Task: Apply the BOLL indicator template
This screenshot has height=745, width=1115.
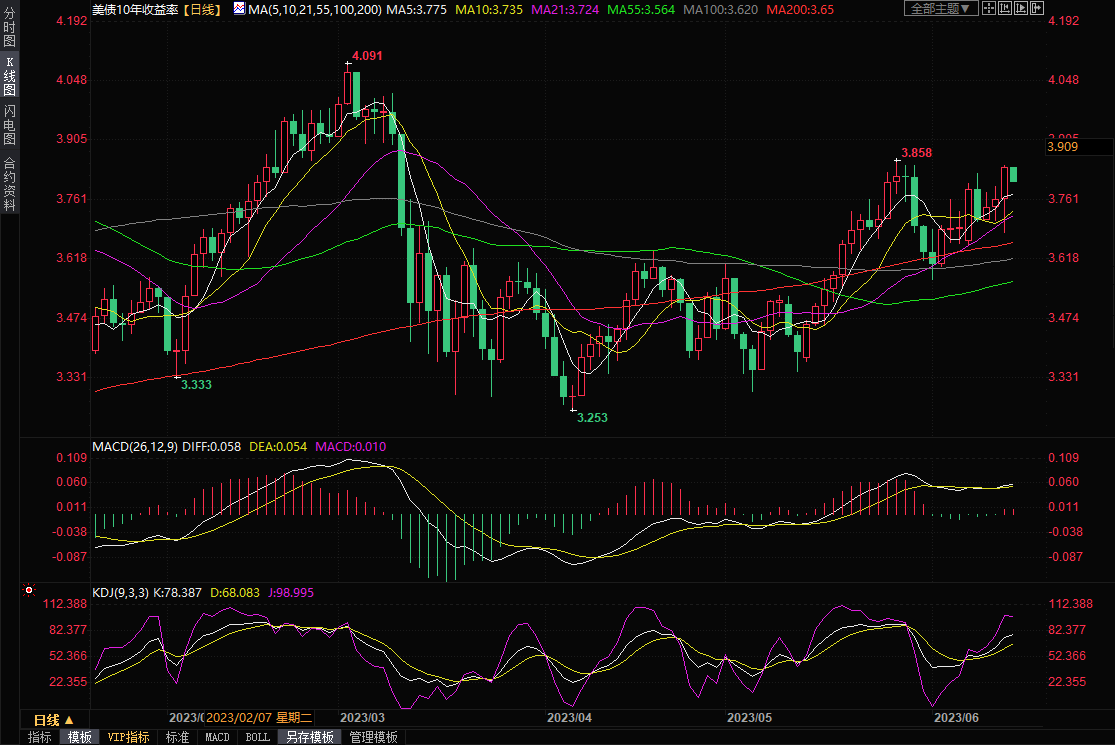Action: (257, 737)
